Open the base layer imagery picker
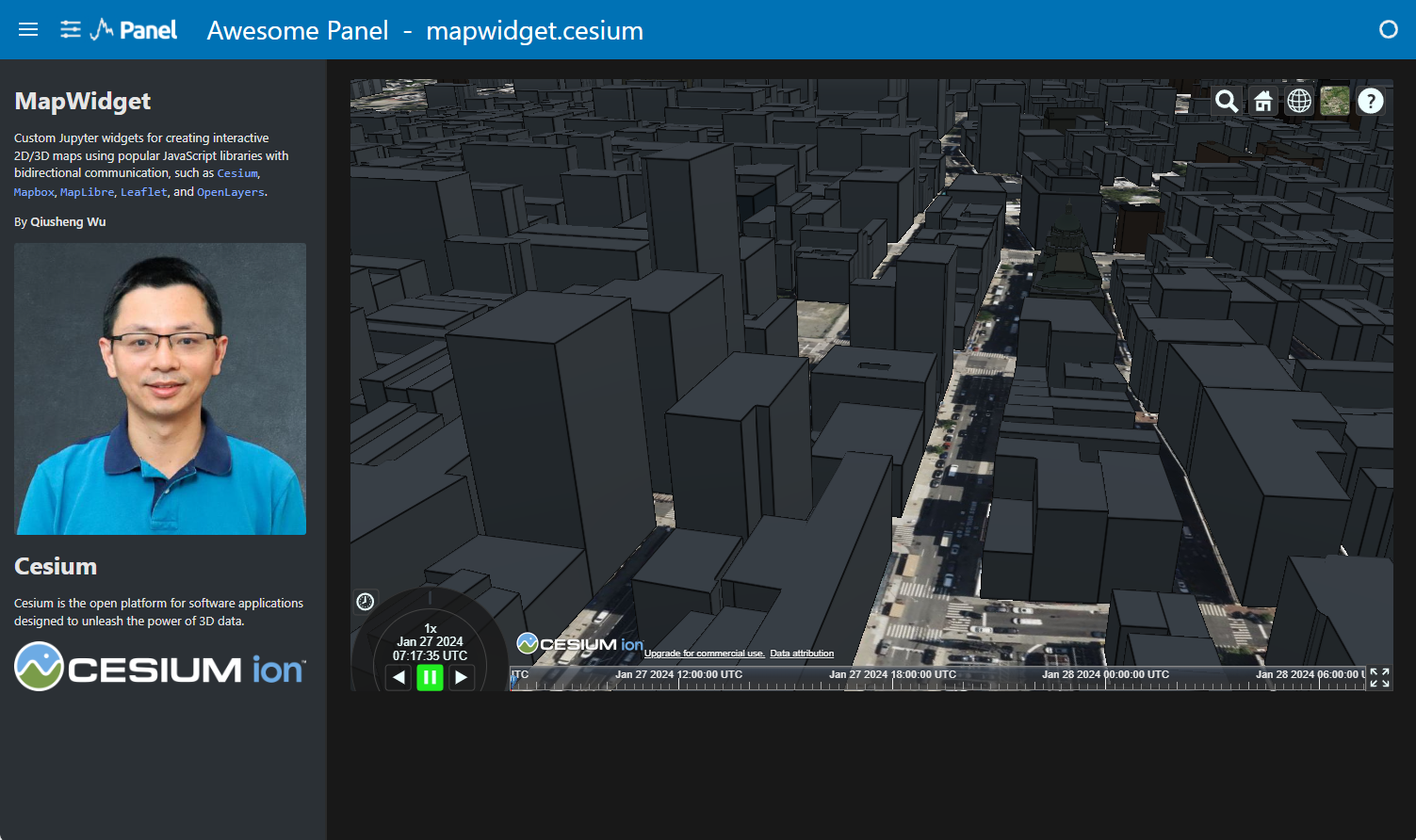Image resolution: width=1416 pixels, height=840 pixels. 1335,101
